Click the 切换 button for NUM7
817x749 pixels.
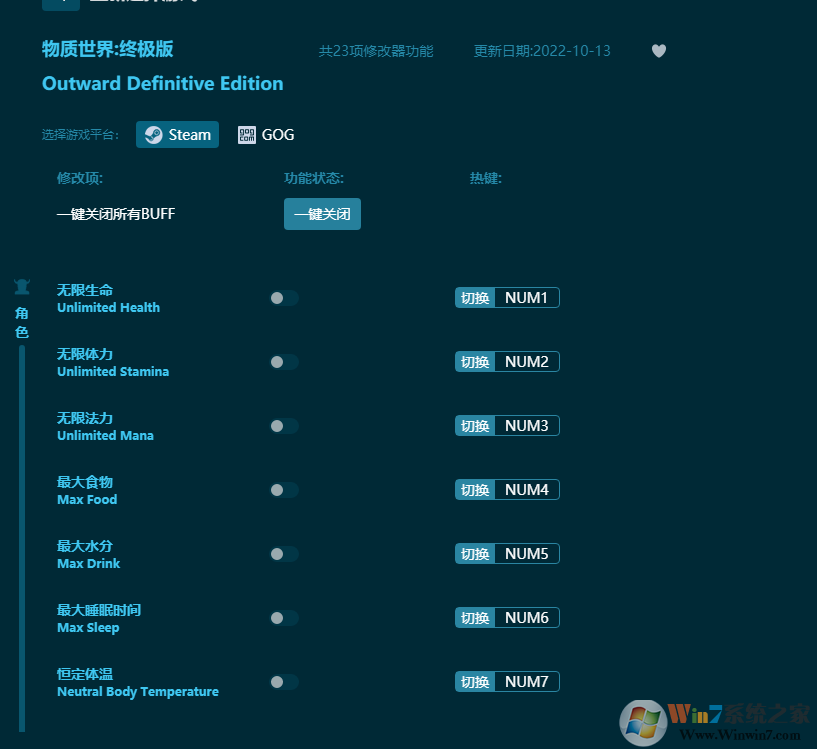tap(475, 682)
